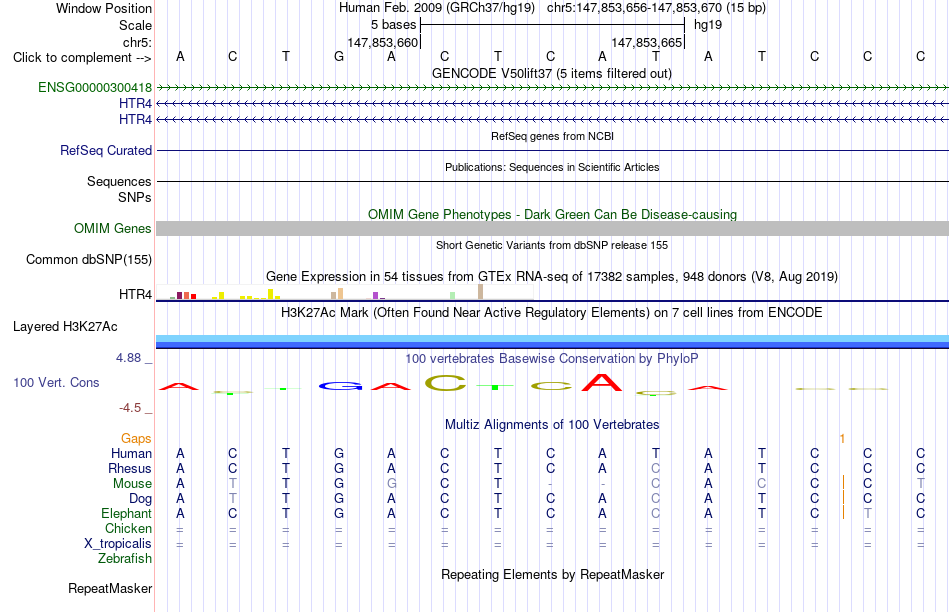Open the RefSeq Curated track label

(106, 150)
